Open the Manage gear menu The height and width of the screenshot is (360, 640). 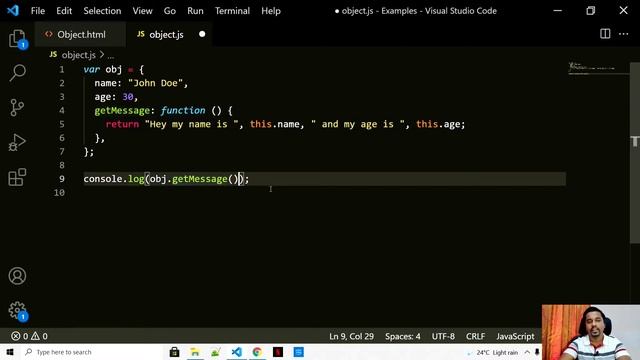(x=18, y=311)
